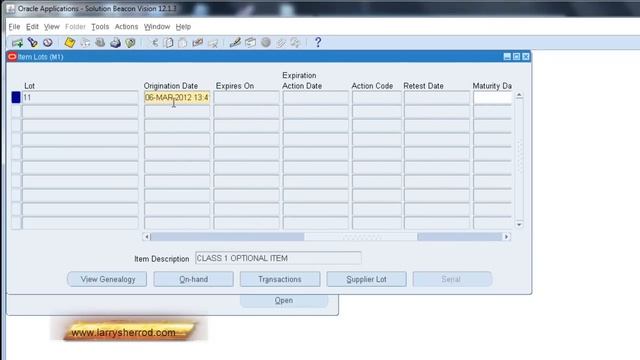The width and height of the screenshot is (640, 360).
Task: Click the vertical scrollbar down arrow
Action: [x=519, y=224]
